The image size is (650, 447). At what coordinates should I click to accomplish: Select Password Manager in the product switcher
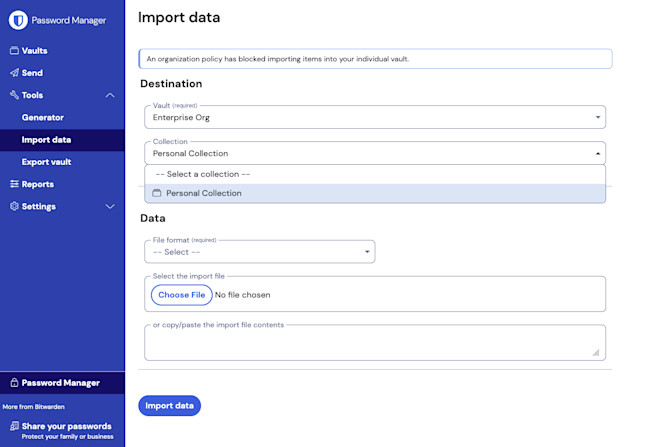pos(62,383)
